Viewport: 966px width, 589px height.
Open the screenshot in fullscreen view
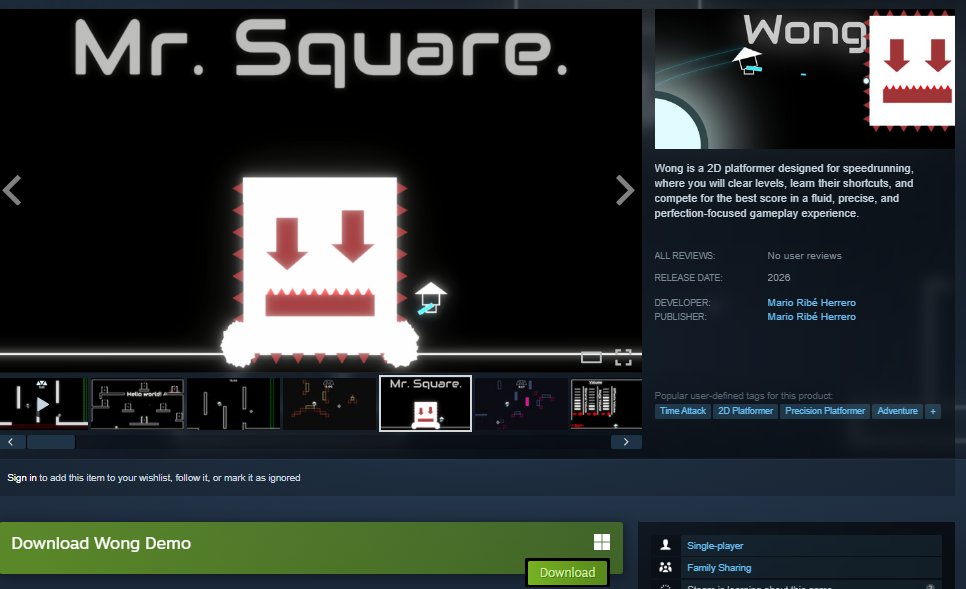[623, 357]
